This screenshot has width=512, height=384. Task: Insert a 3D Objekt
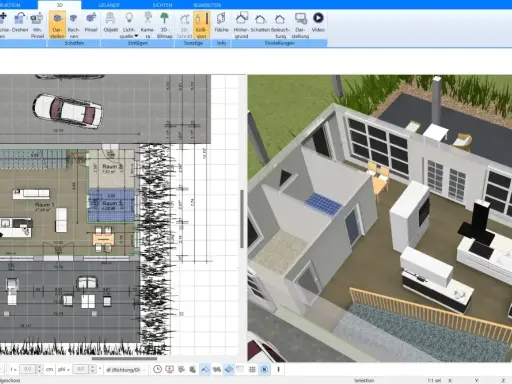[x=110, y=23]
